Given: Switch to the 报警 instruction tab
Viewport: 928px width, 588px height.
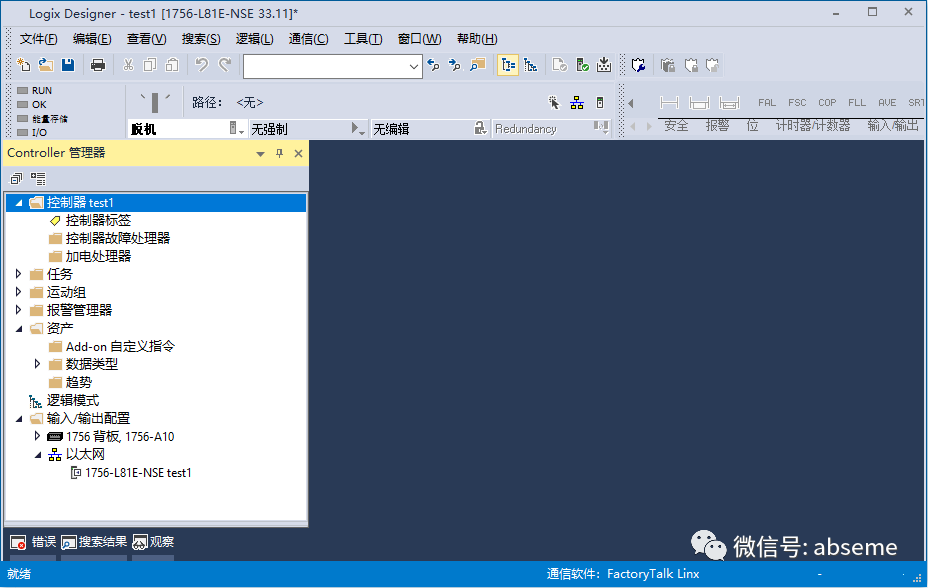Looking at the screenshot, I should 717,125.
